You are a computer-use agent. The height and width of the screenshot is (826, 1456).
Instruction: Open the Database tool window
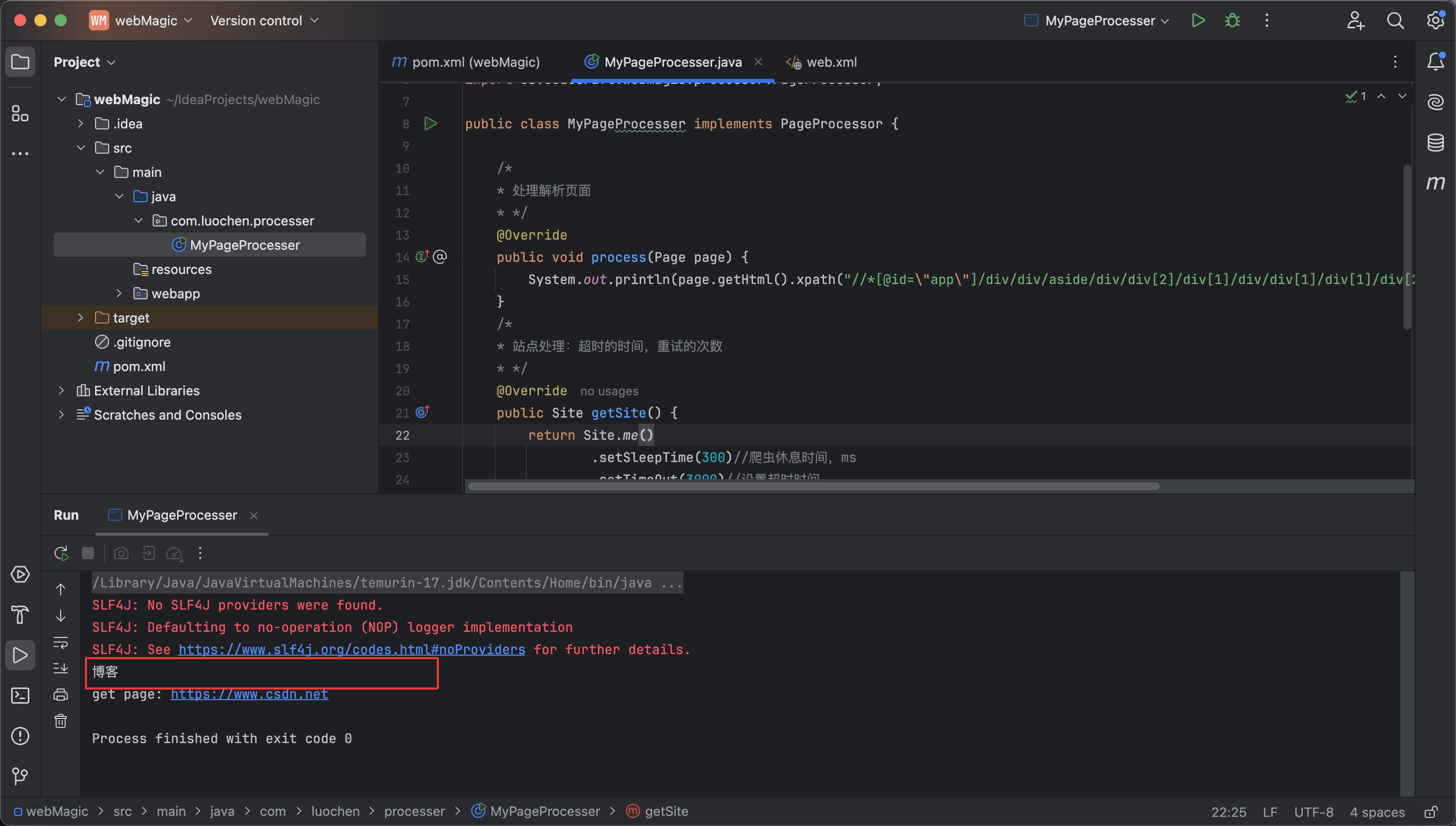1435,143
